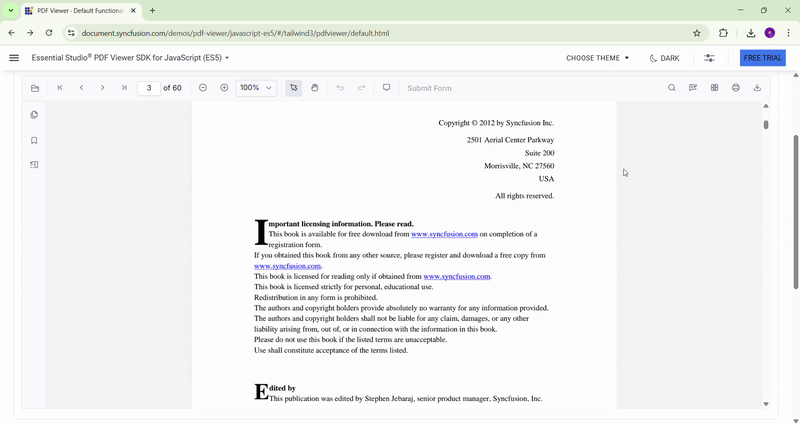Viewport: 800px width, 425px height.
Task: Open the browser profile avatar
Action: [769, 33]
